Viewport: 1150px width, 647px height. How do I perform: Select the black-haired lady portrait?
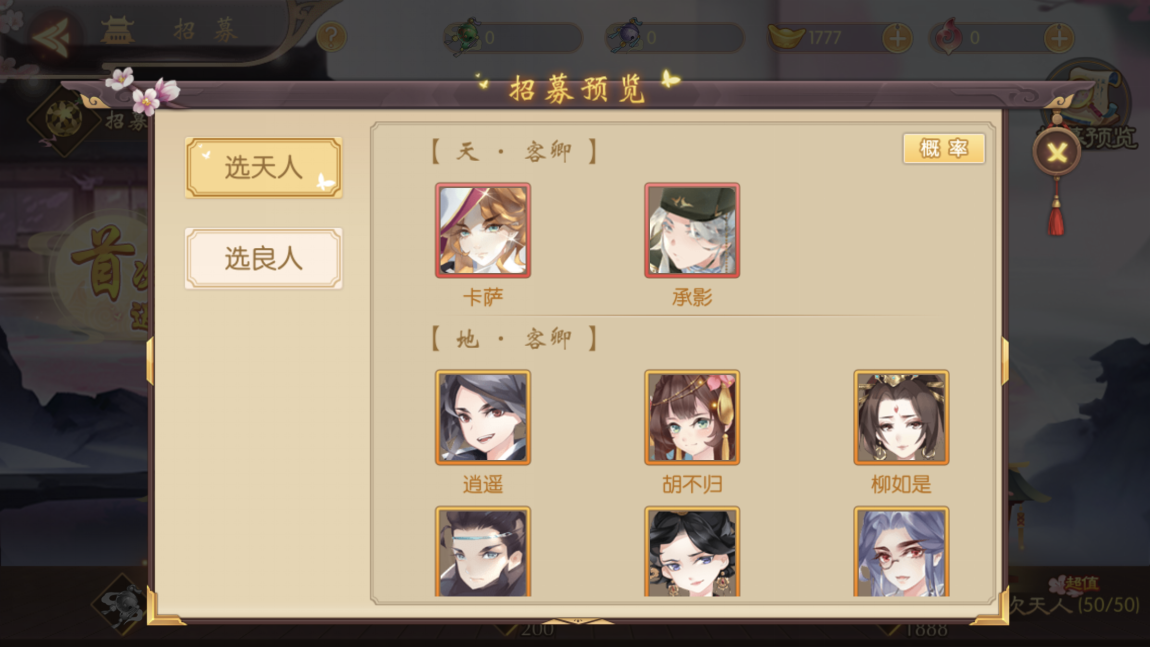click(692, 551)
